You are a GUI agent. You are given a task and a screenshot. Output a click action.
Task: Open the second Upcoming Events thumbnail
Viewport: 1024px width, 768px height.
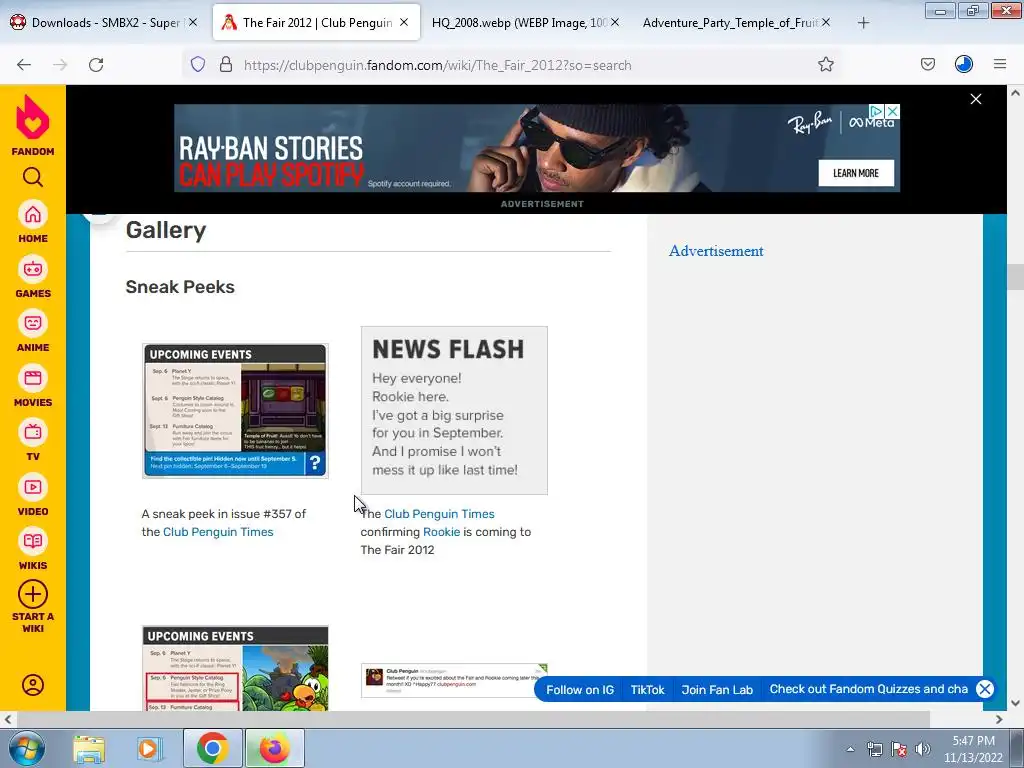click(235, 668)
